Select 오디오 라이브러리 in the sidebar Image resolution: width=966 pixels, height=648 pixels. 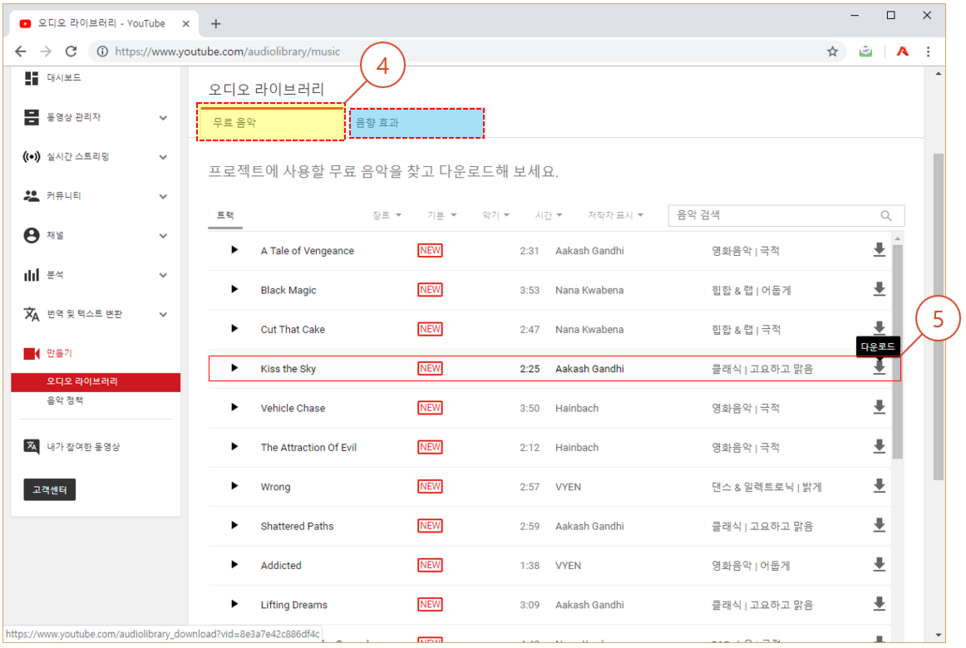pos(95,382)
